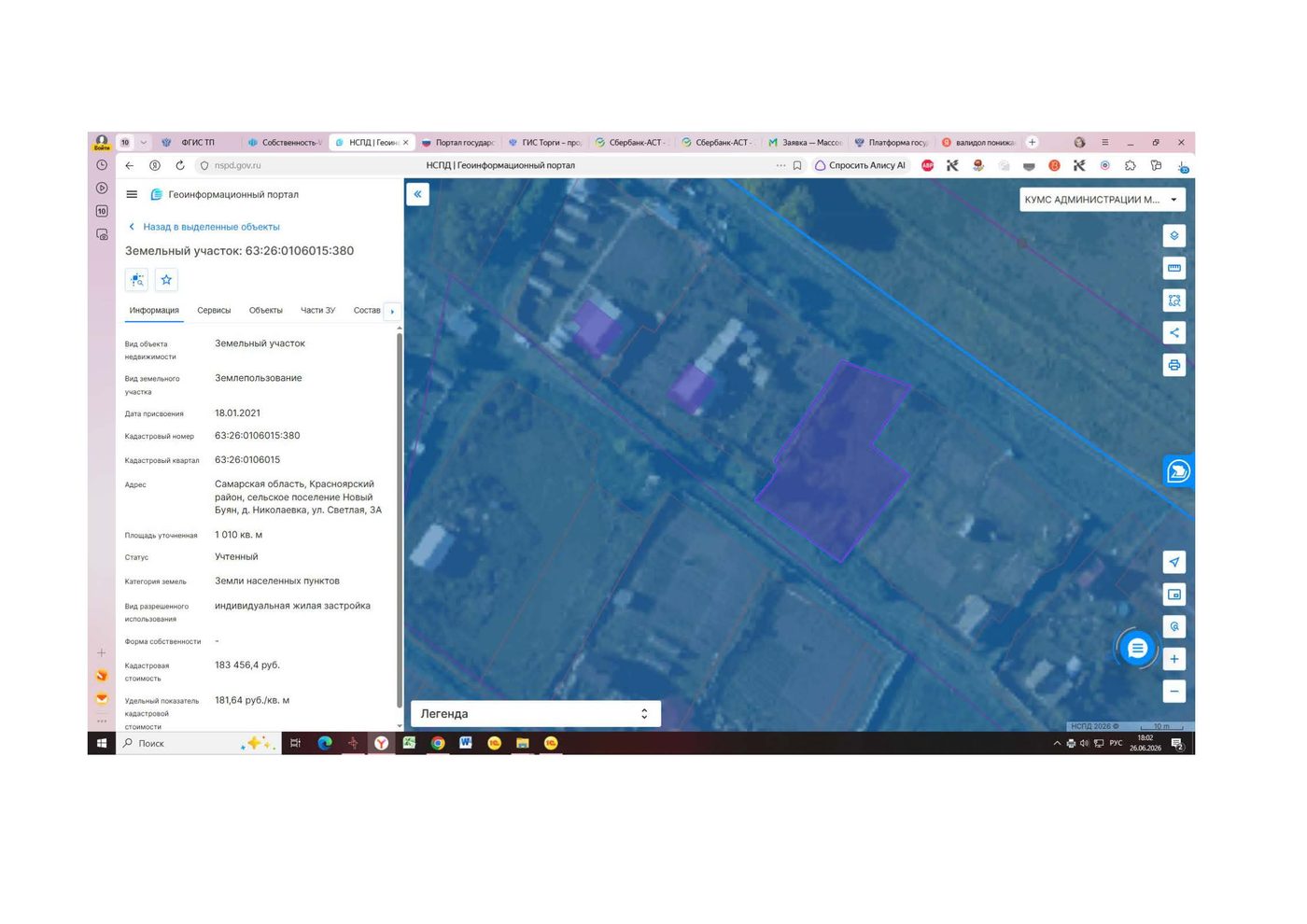This screenshot has width=1307, height=924.
Task: Zoom in with the plus button
Action: click(1173, 659)
